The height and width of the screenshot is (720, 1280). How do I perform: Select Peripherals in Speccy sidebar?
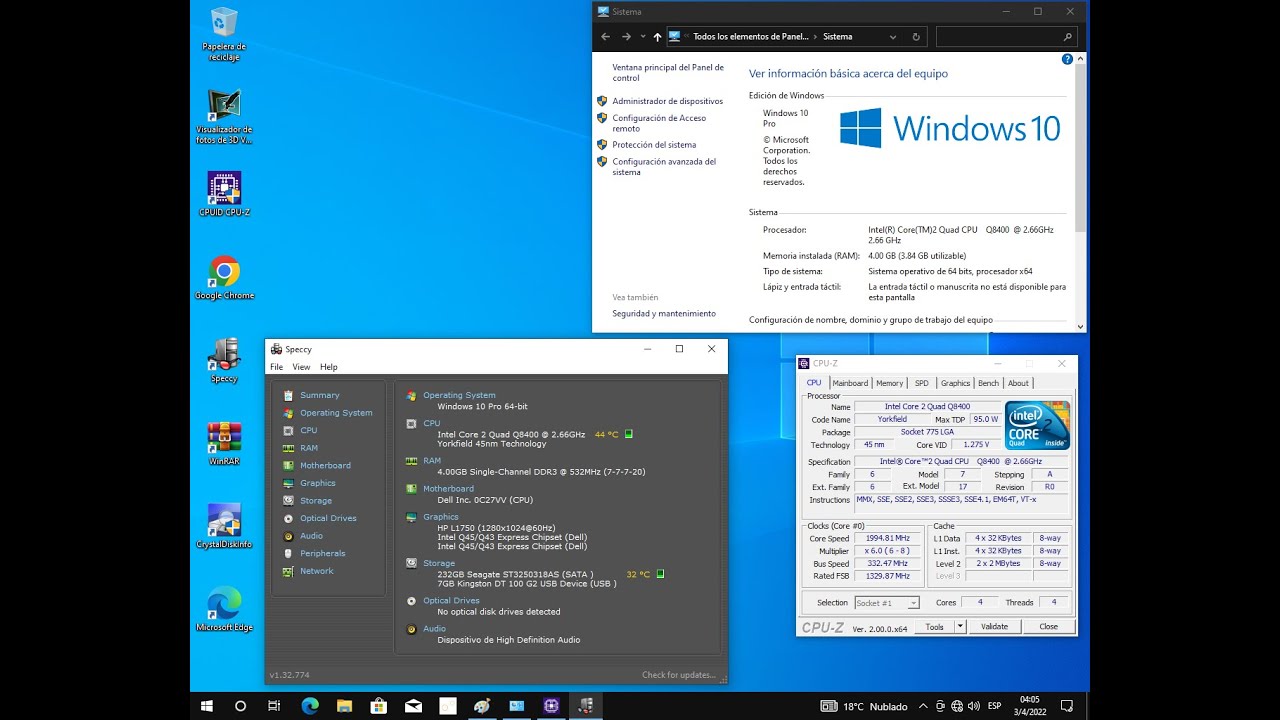[322, 553]
